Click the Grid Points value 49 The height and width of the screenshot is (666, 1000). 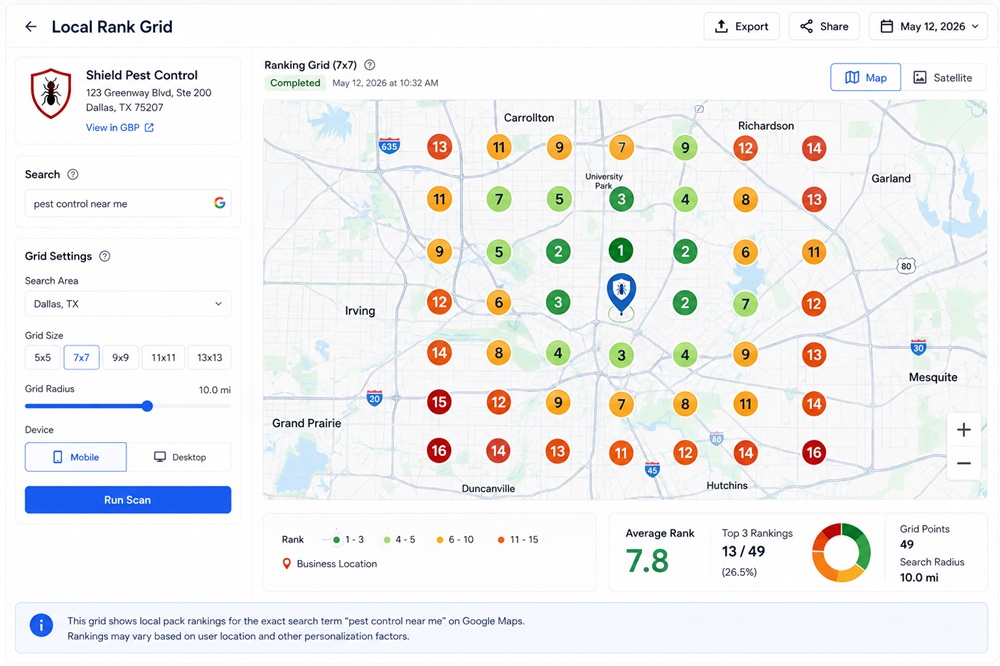pyautogui.click(x=906, y=545)
